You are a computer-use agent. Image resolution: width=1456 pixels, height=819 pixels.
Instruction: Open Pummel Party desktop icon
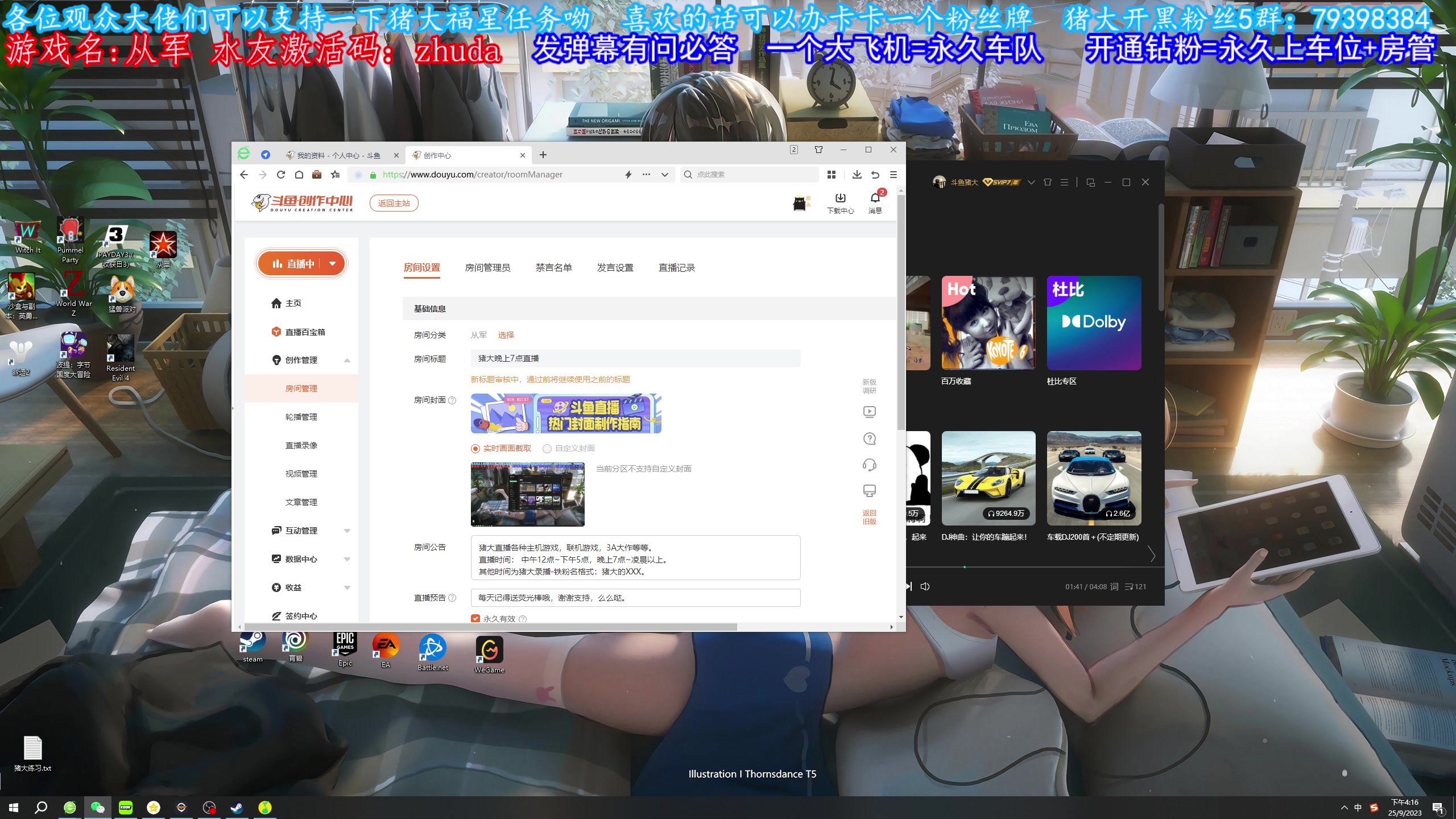70,240
